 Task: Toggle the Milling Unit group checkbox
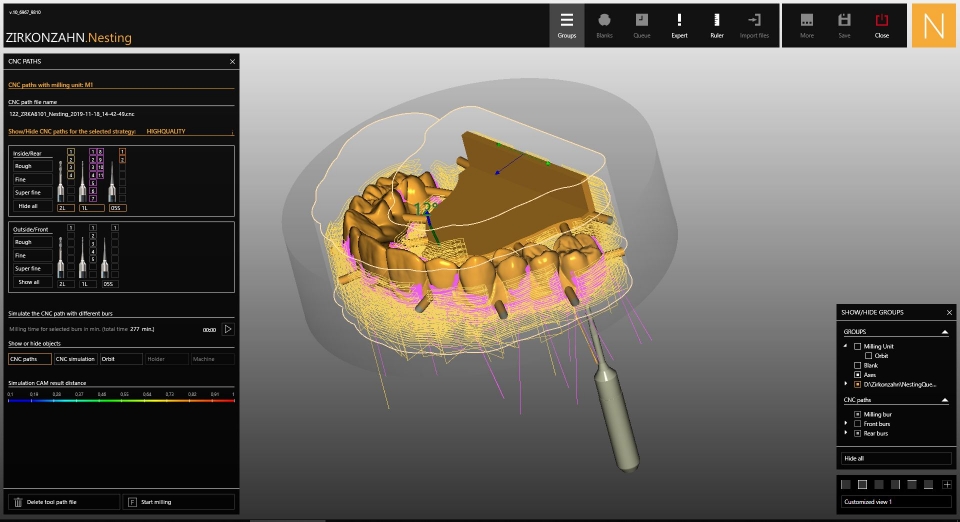857,346
